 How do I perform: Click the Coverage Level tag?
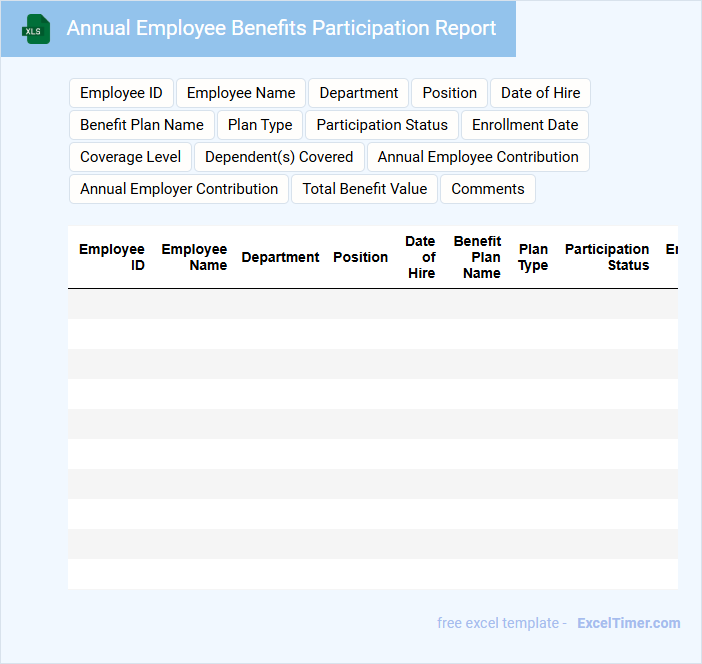coord(130,157)
